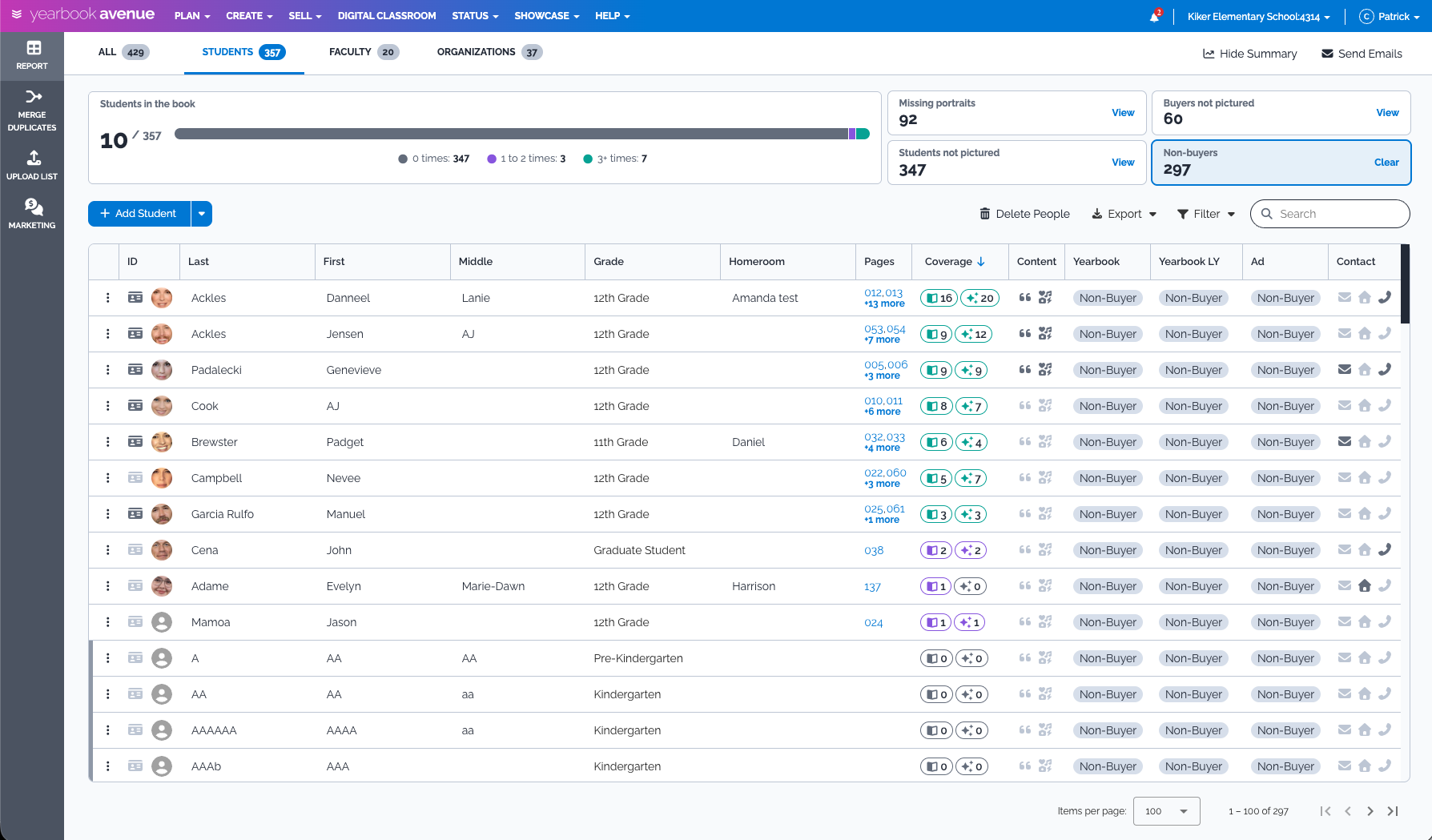Open row menu for Cook AJ
The width and height of the screenshot is (1432, 840).
point(108,406)
